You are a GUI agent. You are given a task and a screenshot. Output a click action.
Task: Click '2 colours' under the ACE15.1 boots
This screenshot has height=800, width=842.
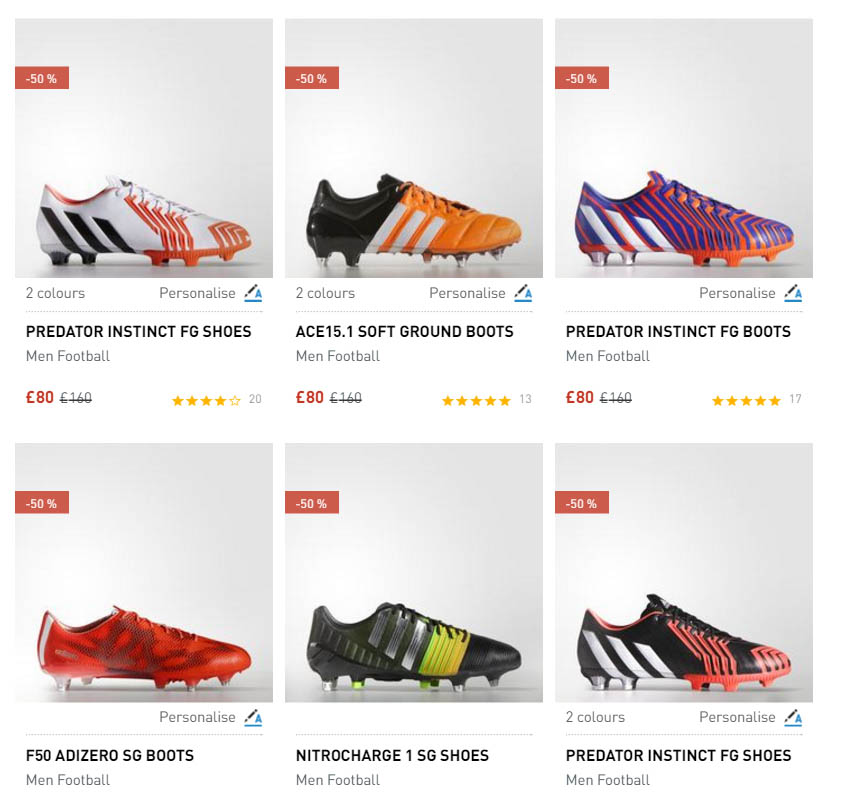click(x=325, y=293)
